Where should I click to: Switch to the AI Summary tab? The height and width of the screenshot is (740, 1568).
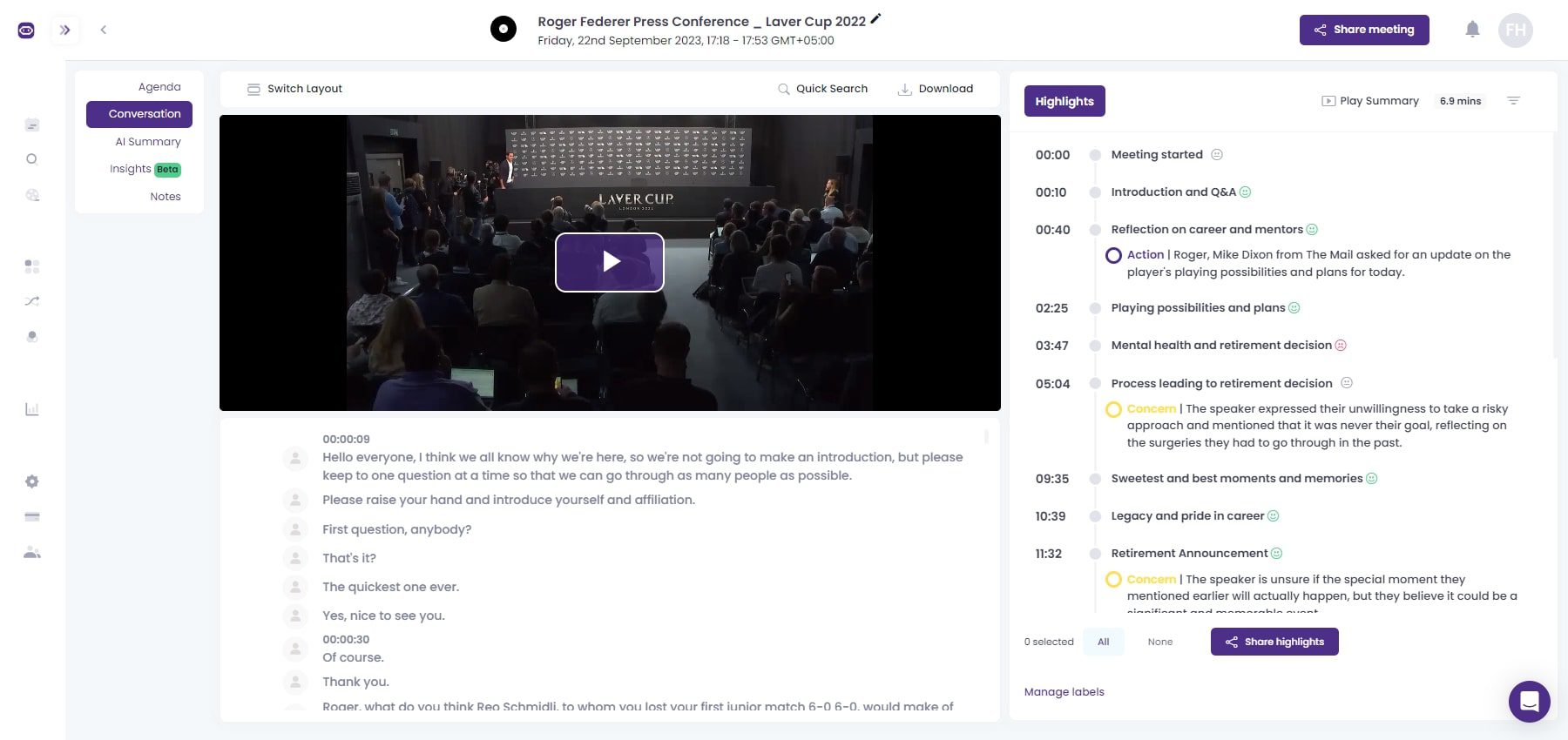pyautogui.click(x=148, y=142)
